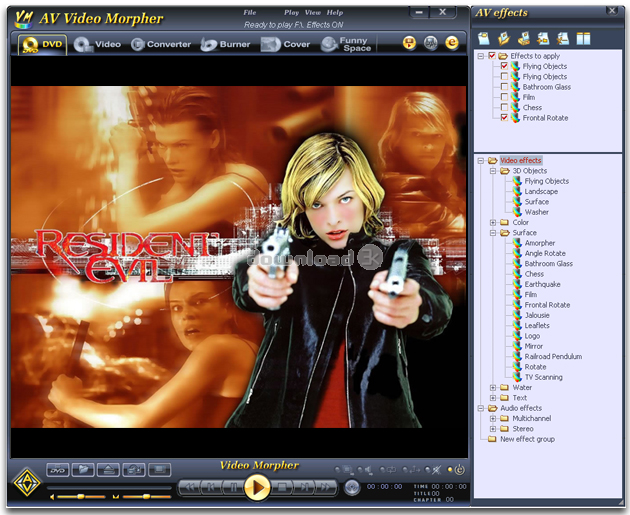The image size is (630, 515).
Task: Select the DVD tab
Action: tap(43, 44)
